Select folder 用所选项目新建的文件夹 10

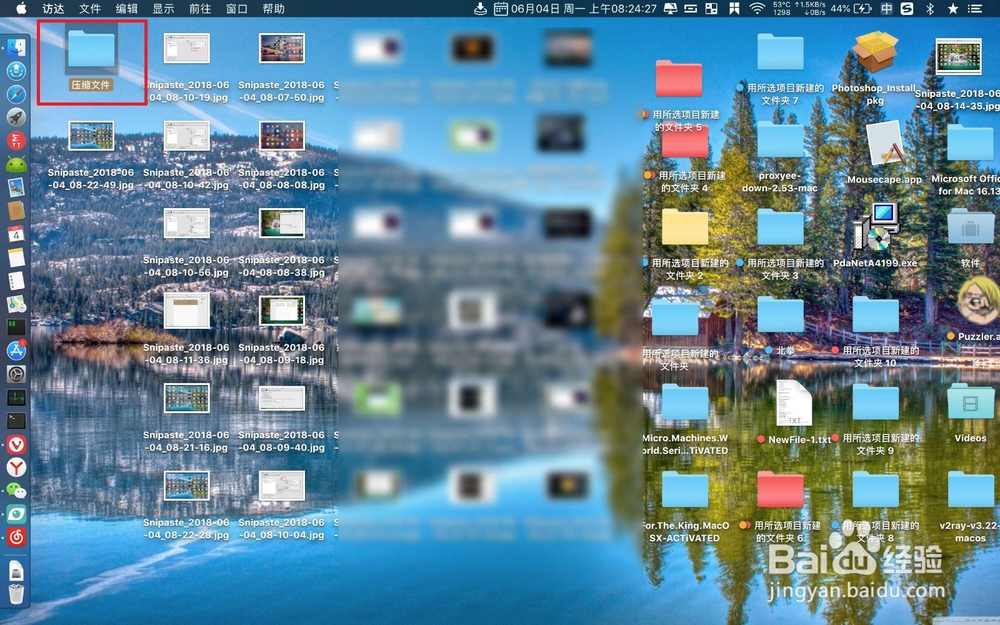point(876,314)
